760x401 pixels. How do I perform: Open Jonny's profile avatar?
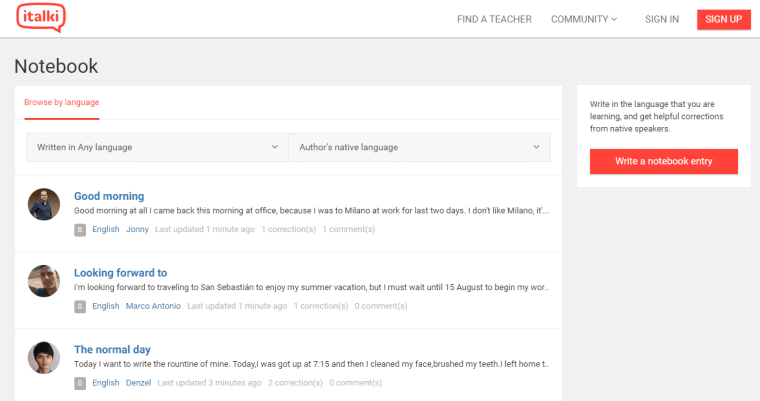[x=44, y=204]
